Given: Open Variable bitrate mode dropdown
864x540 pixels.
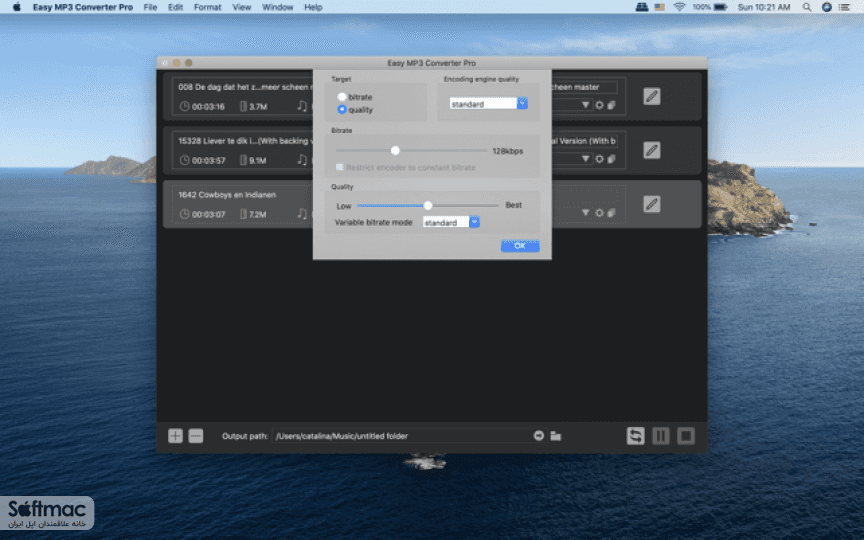Looking at the screenshot, I should click(451, 222).
